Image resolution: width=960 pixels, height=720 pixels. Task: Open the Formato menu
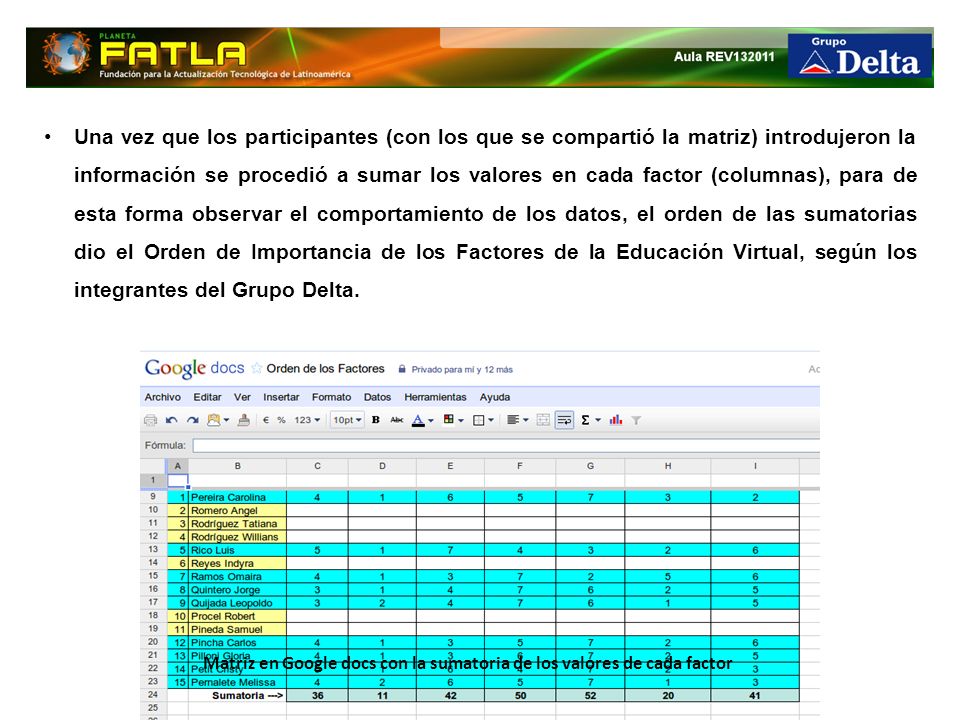point(331,397)
